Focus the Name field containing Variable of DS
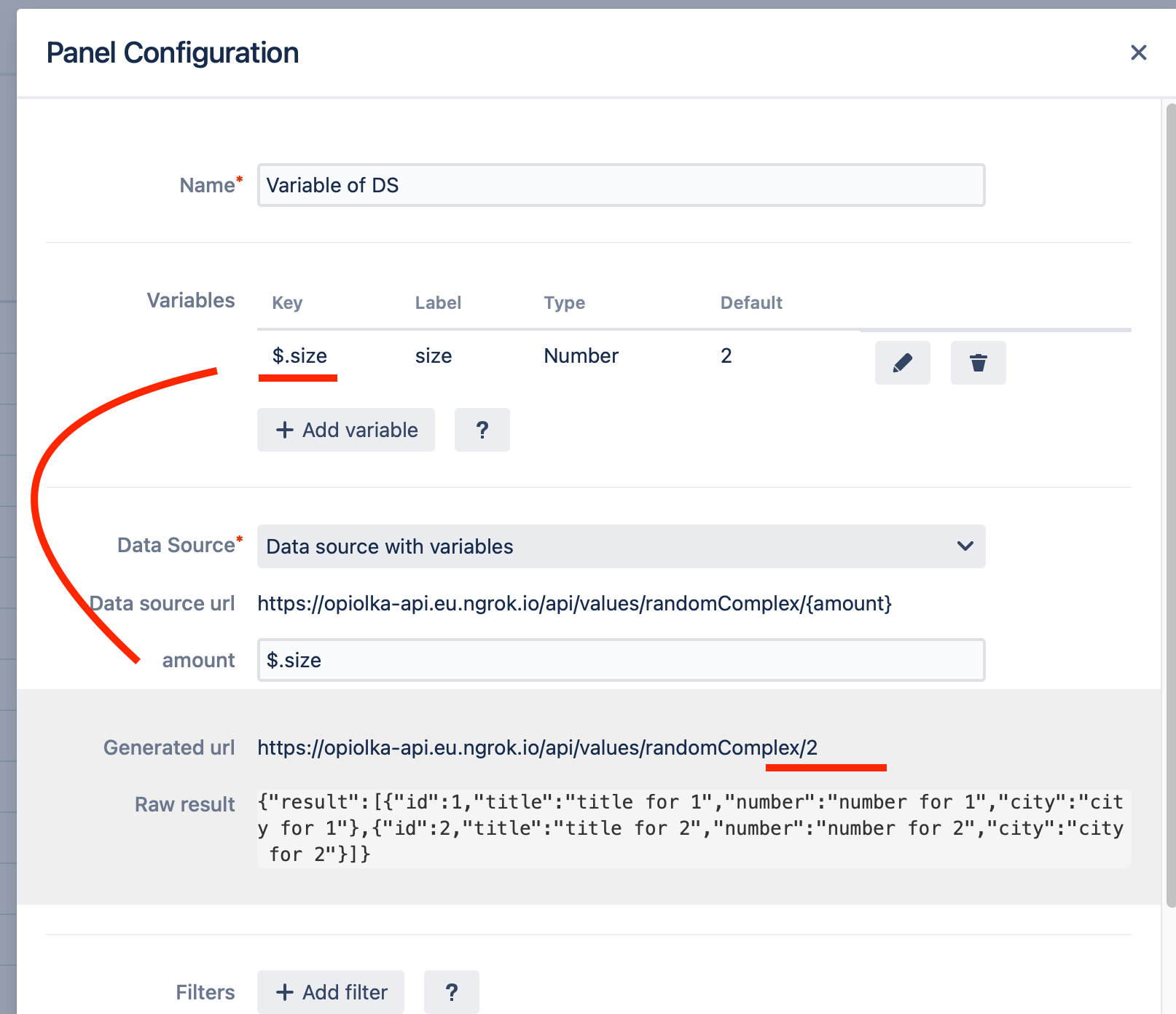The width and height of the screenshot is (1176, 1014). (621, 185)
